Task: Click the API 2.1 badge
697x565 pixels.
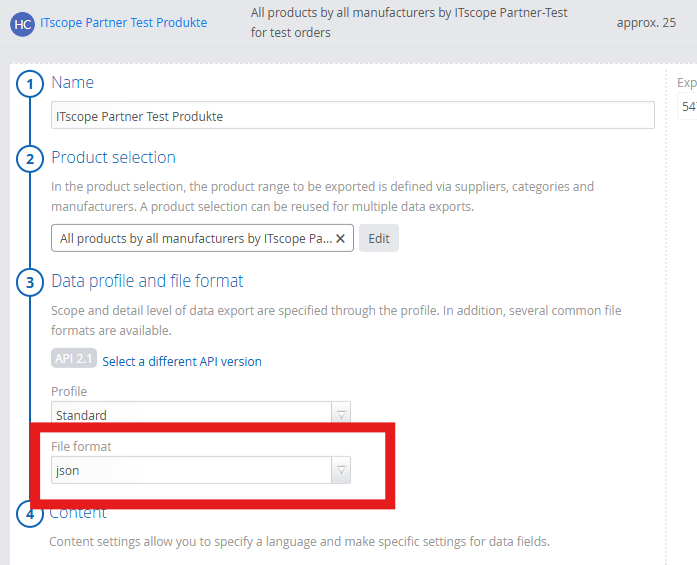Action: (74, 358)
